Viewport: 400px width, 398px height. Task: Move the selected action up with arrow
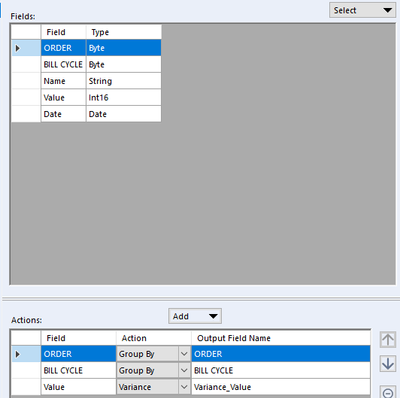[388, 340]
